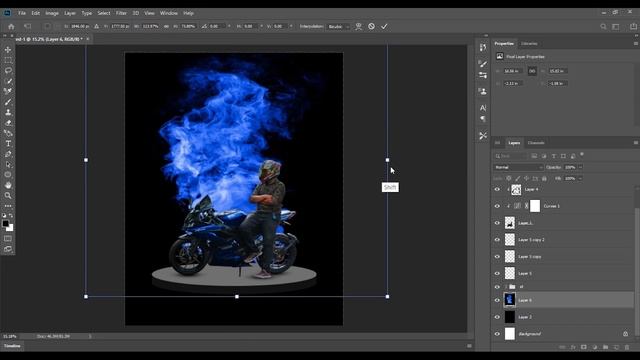
Task: Open the Image menu
Action: click(x=52, y=13)
